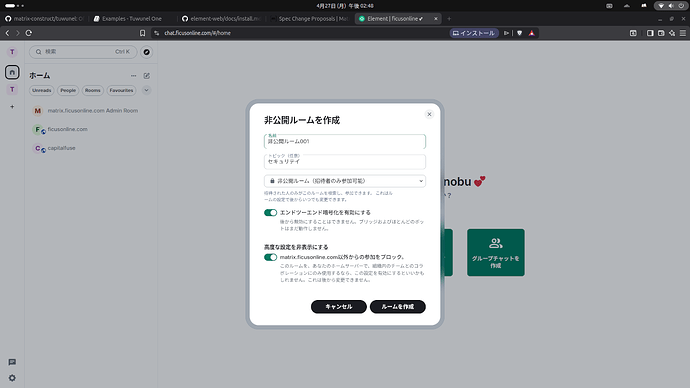Click the キャンセル button
Viewport: 690px width, 388px height.
(338, 307)
